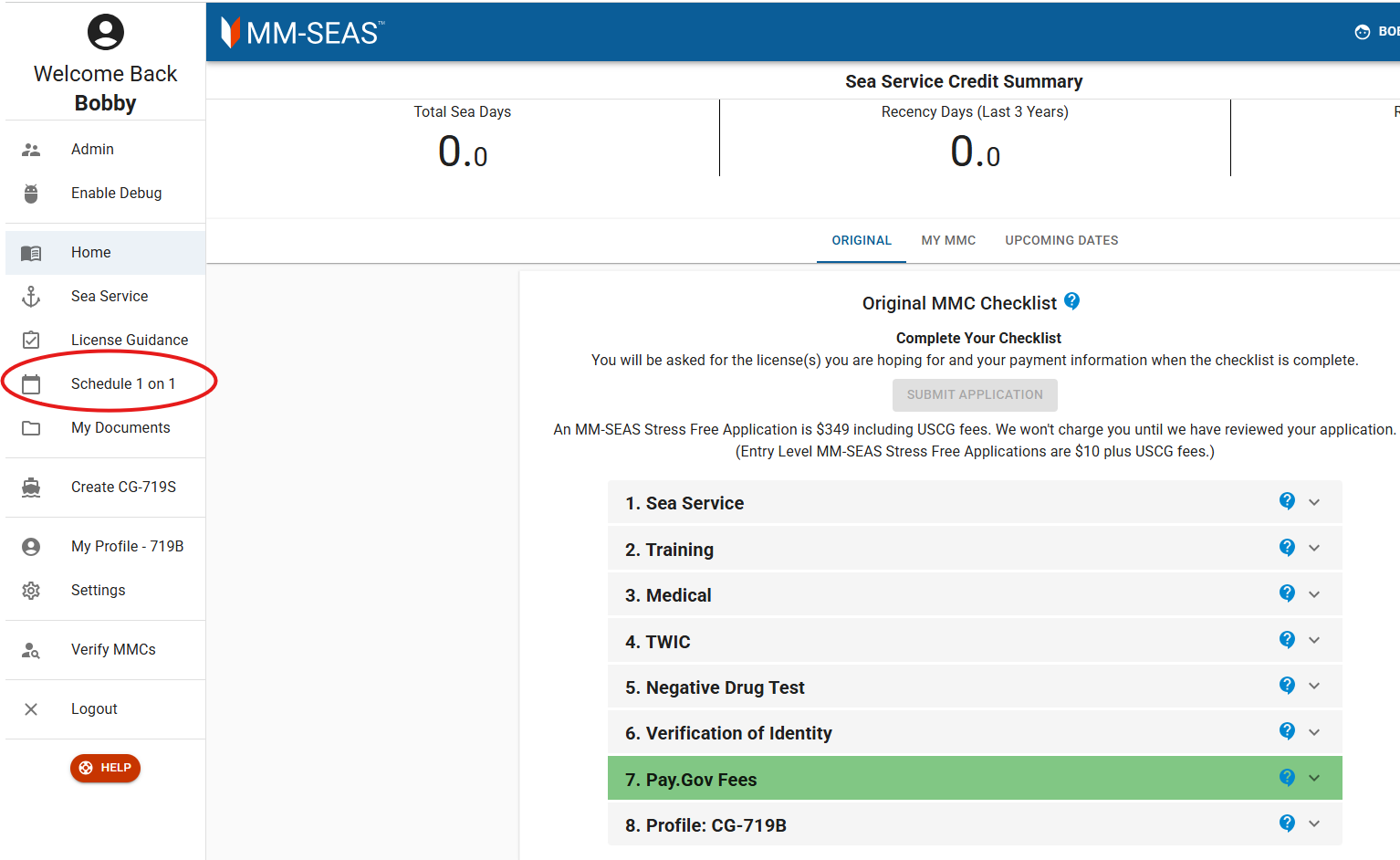
Task: Click help icon on Profile: CG-719B row
Action: [x=1287, y=823]
